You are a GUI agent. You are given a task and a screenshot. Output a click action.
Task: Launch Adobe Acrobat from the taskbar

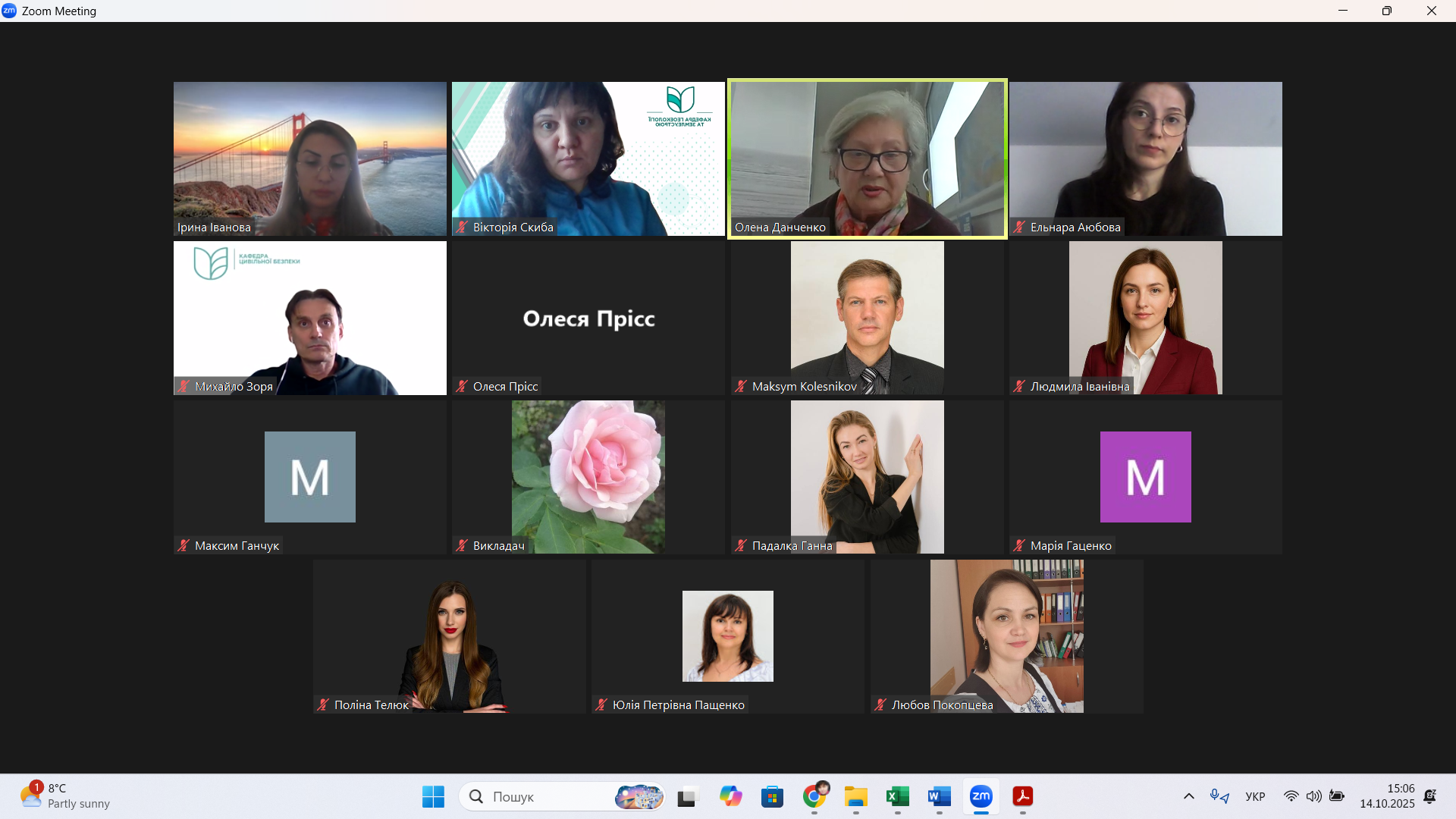[x=1022, y=796]
